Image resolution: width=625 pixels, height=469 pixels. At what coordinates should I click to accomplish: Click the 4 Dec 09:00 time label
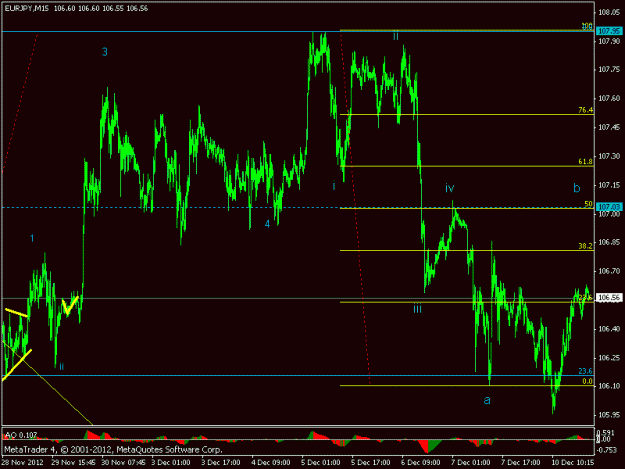271,463
